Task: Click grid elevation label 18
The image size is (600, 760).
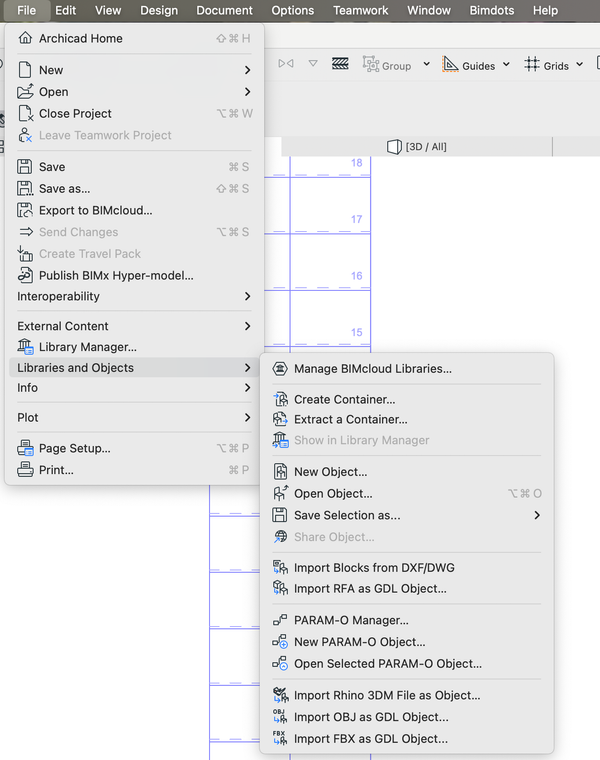Action: tap(357, 163)
